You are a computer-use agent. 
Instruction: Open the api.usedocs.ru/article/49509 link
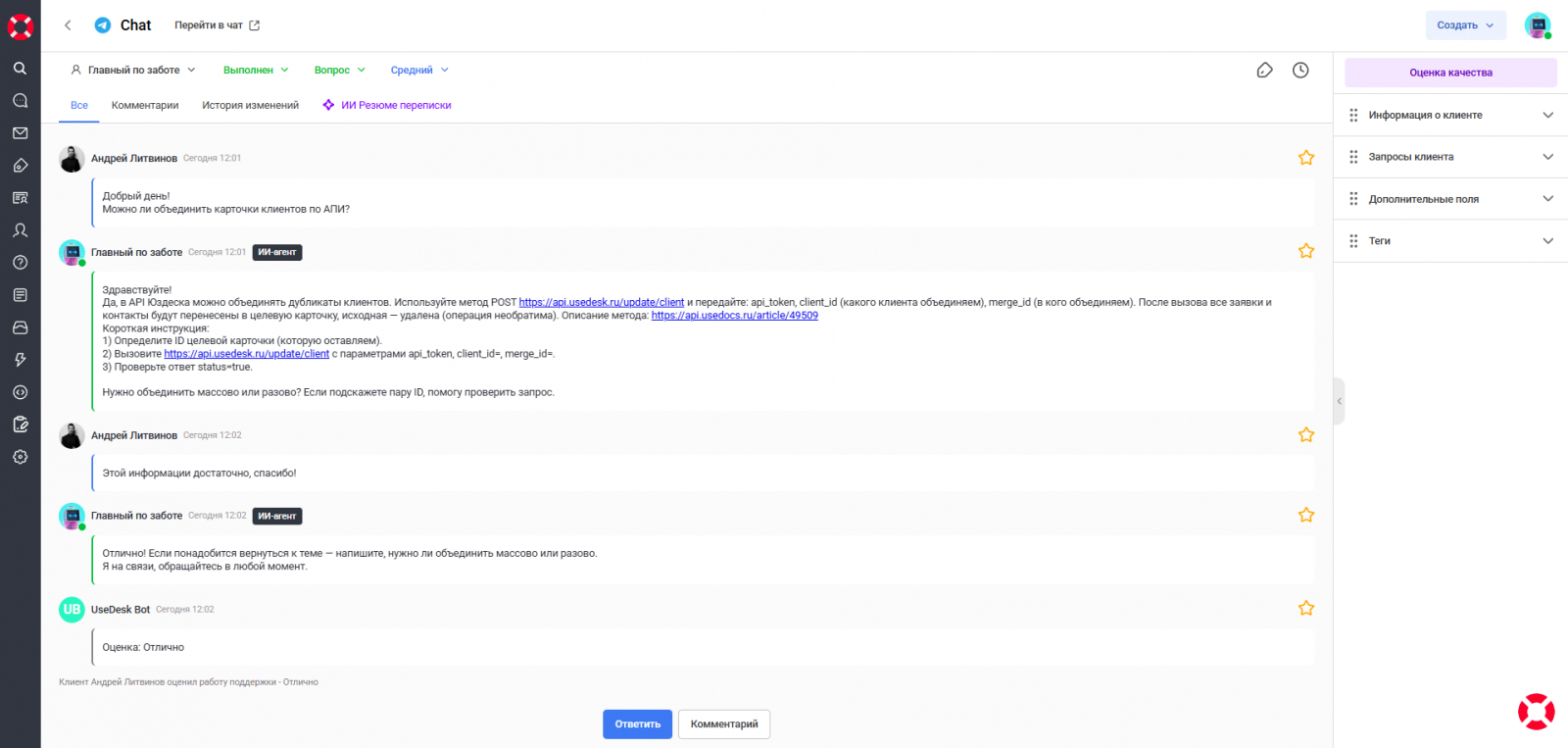click(x=734, y=316)
